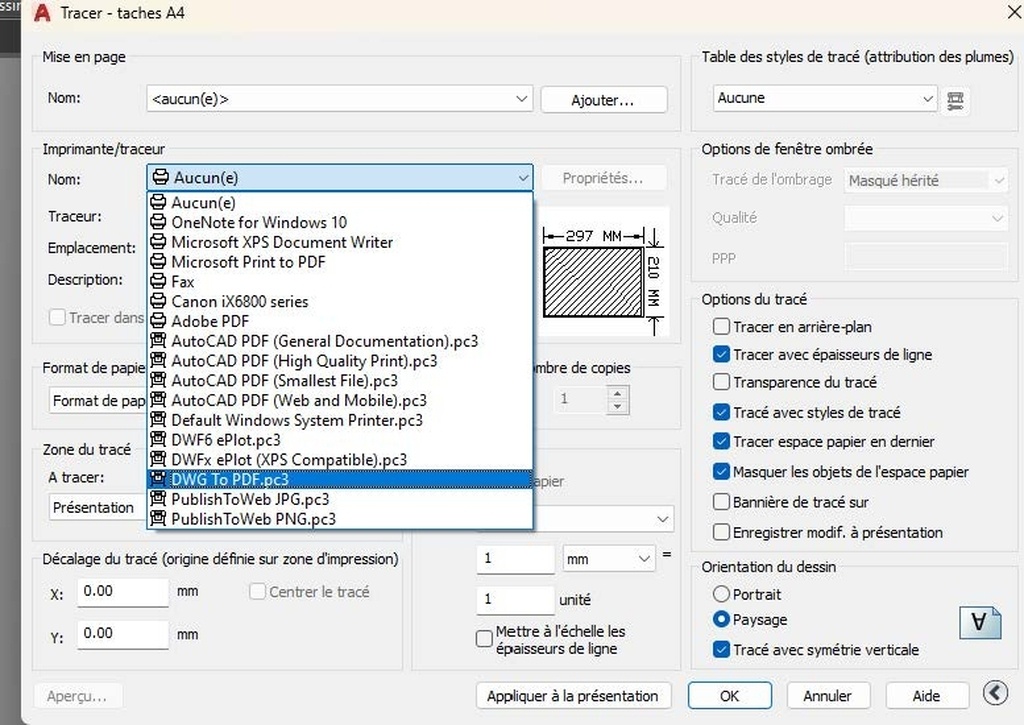Open the mm units dropdown

(x=609, y=559)
